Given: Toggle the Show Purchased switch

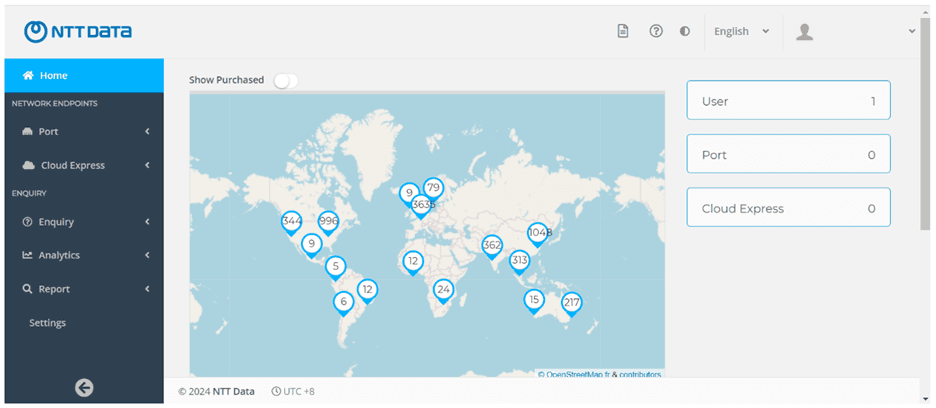Looking at the screenshot, I should (x=285, y=80).
